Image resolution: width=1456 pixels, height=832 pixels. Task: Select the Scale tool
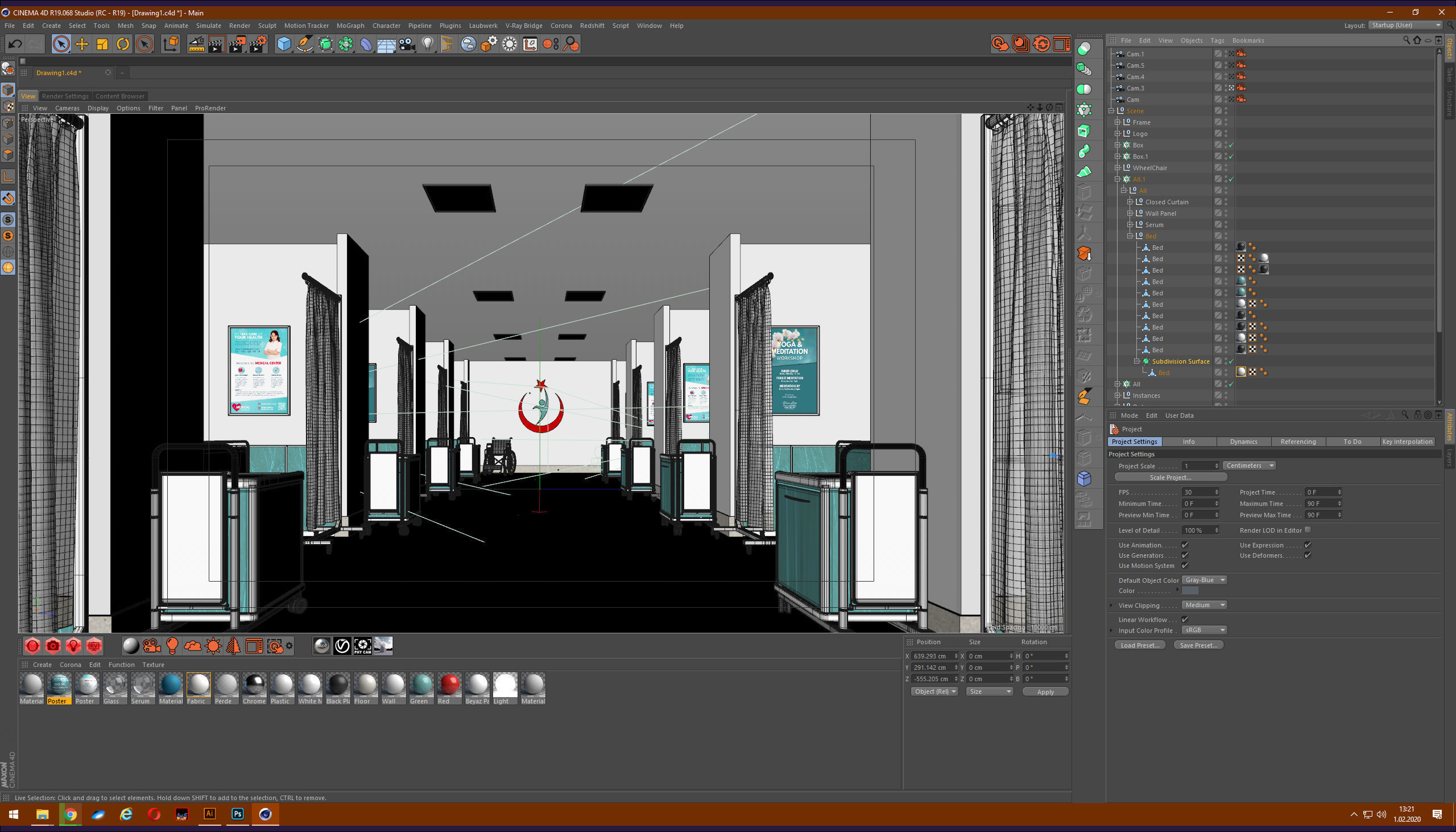click(x=102, y=44)
